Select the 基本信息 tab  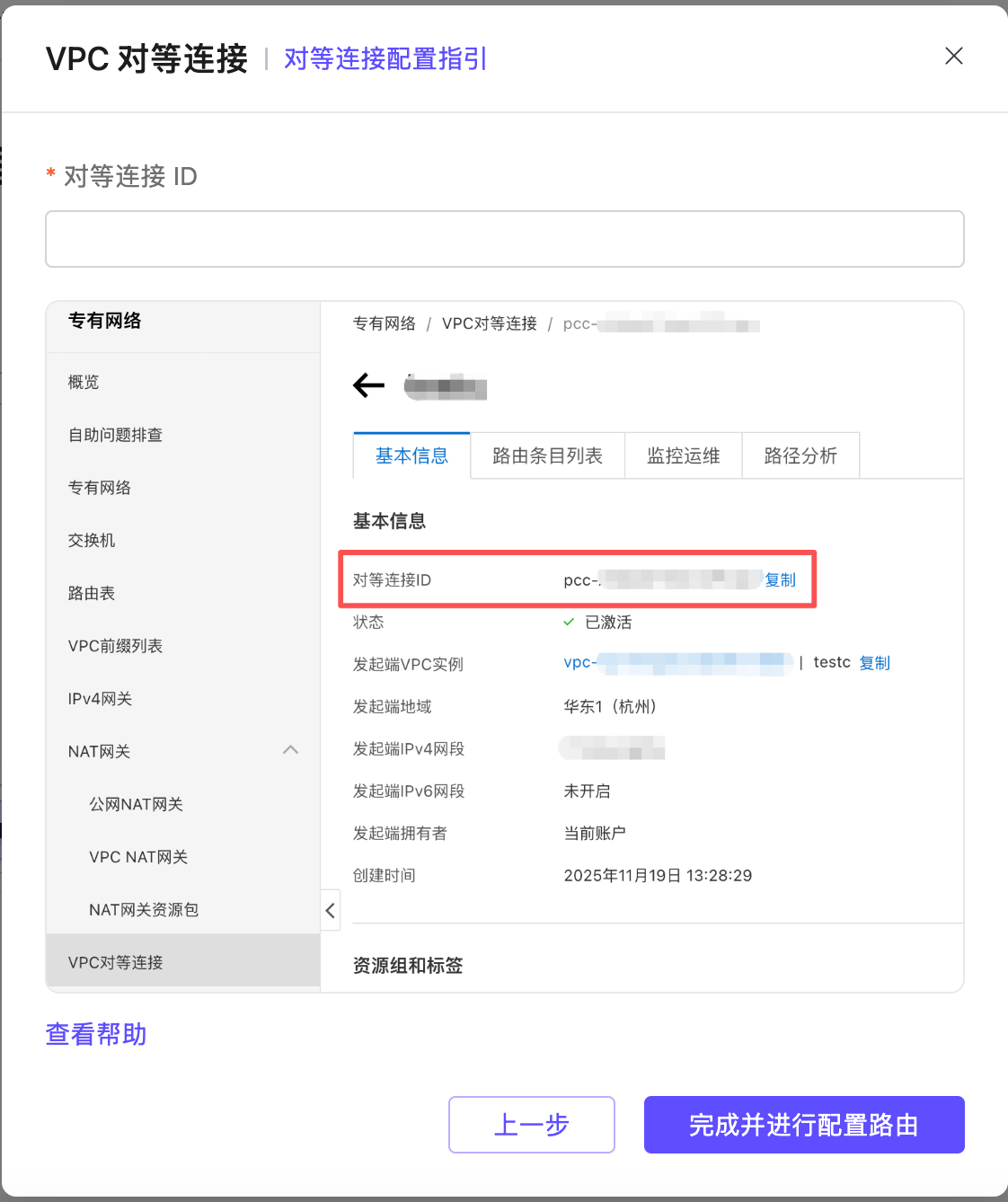(x=411, y=455)
